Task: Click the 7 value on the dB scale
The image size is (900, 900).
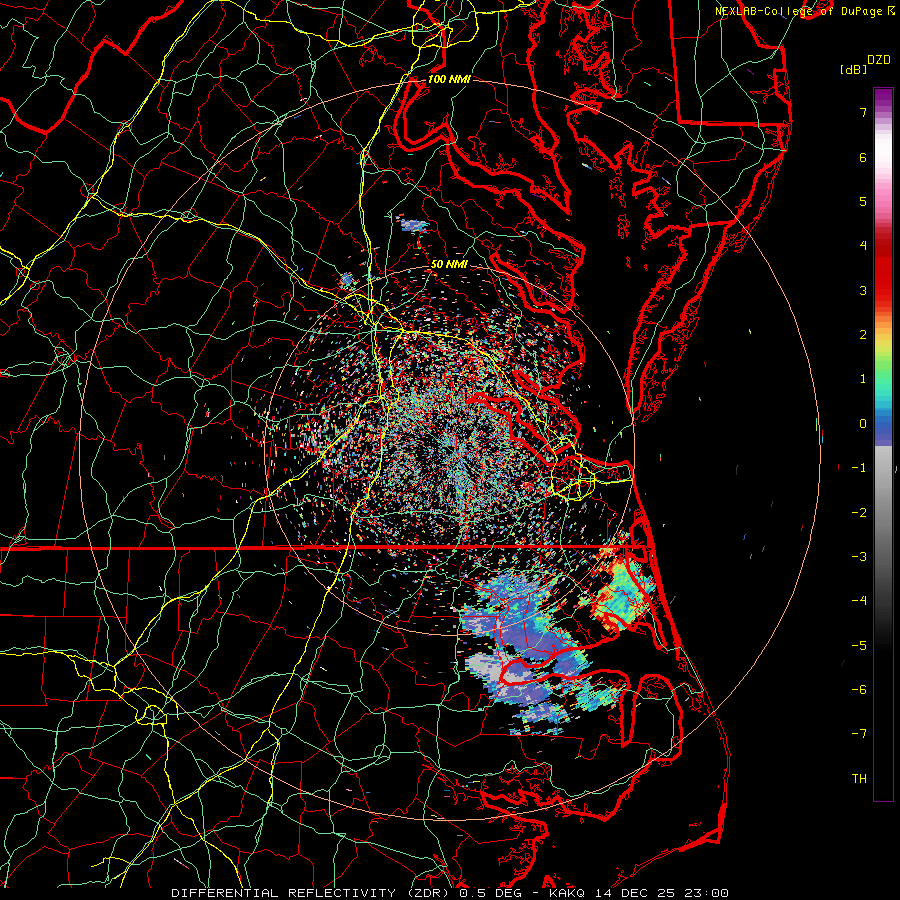Action: click(x=863, y=112)
